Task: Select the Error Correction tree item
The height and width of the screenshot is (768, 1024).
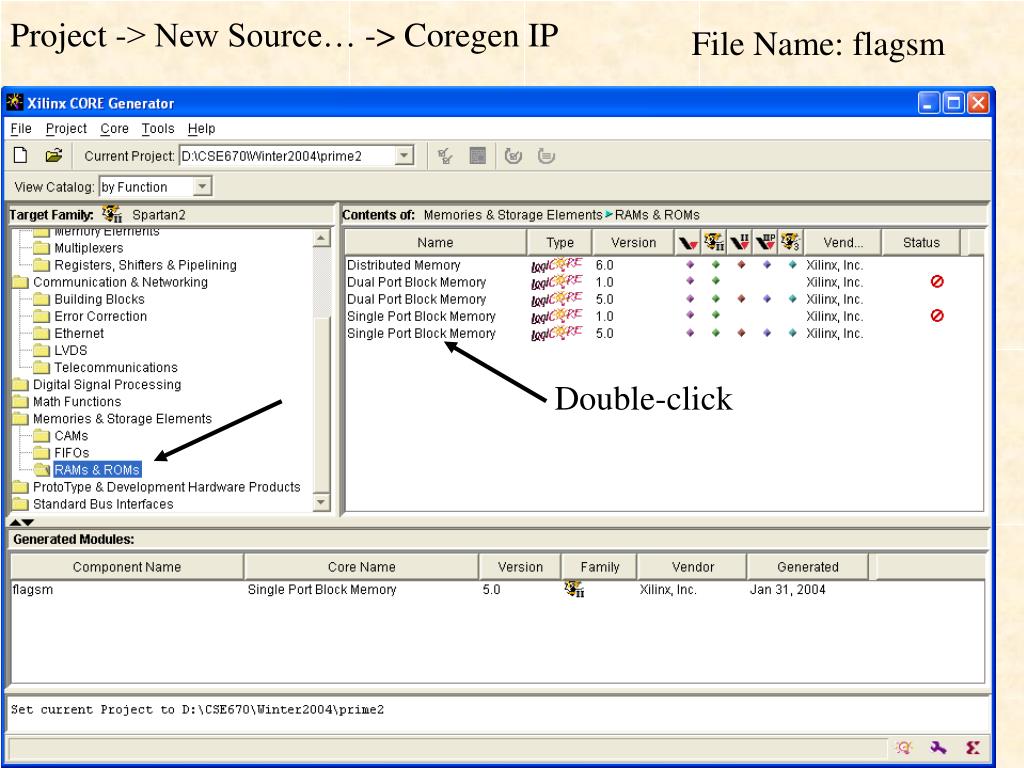Action: click(x=101, y=316)
